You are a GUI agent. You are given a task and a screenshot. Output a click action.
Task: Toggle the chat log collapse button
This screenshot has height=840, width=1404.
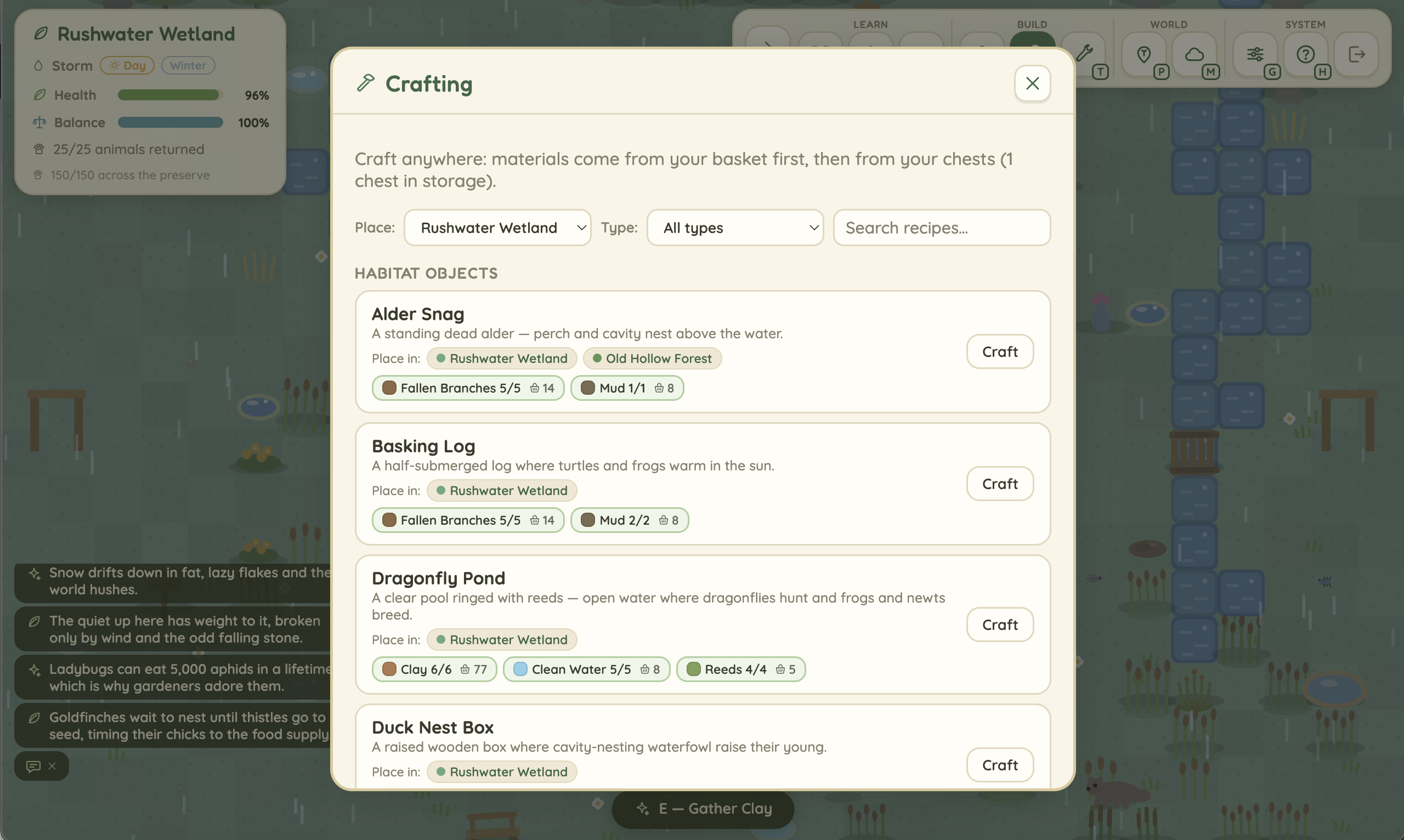pos(41,766)
